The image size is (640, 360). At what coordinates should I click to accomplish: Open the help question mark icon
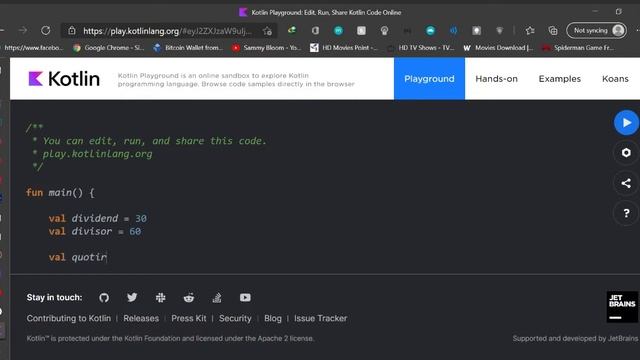pos(626,213)
